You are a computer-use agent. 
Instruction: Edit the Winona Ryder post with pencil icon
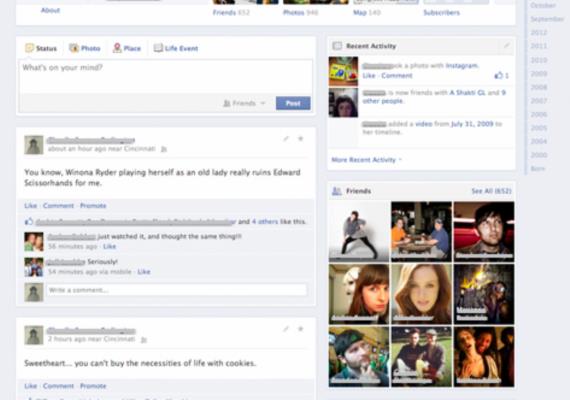click(x=286, y=139)
